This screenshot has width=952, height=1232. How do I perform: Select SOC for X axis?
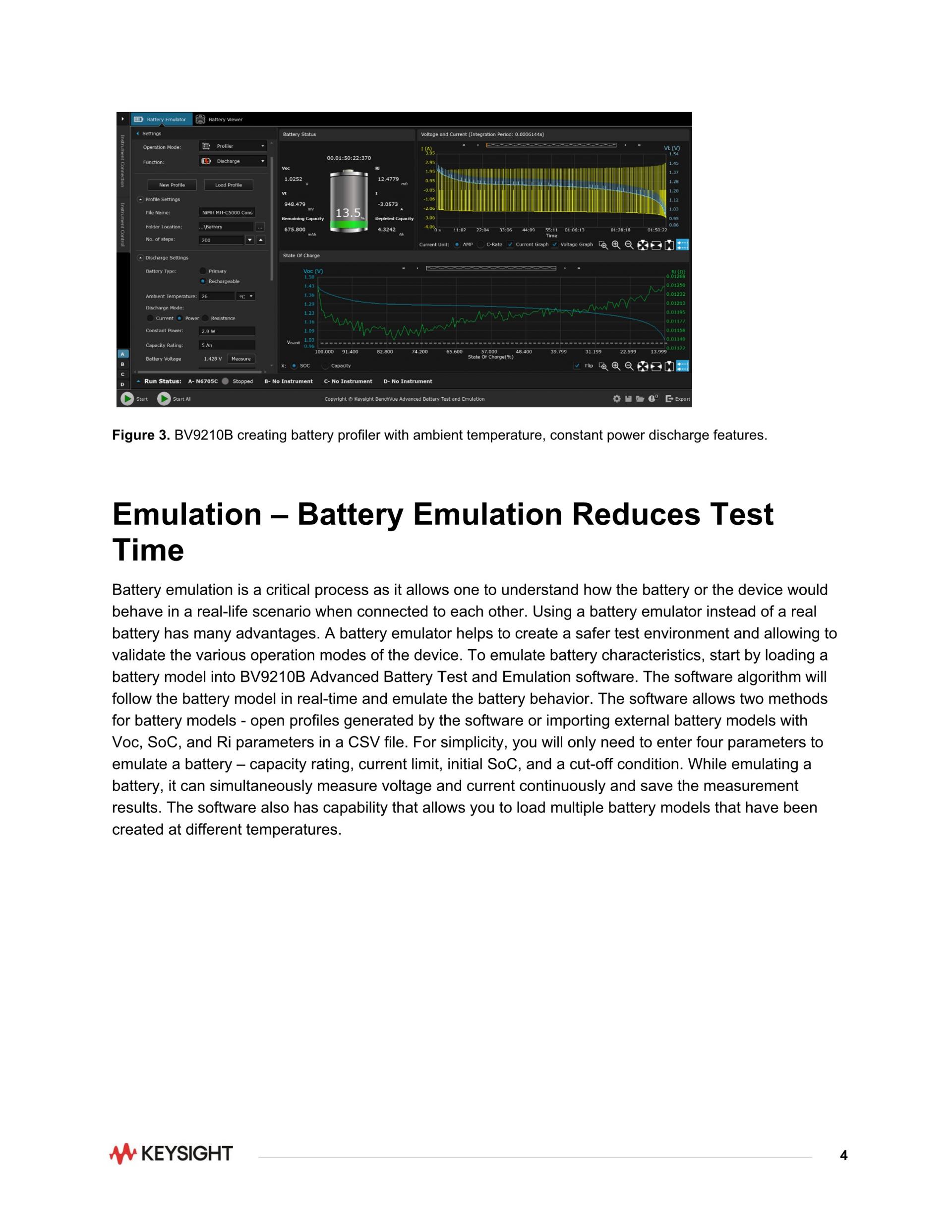295,366
